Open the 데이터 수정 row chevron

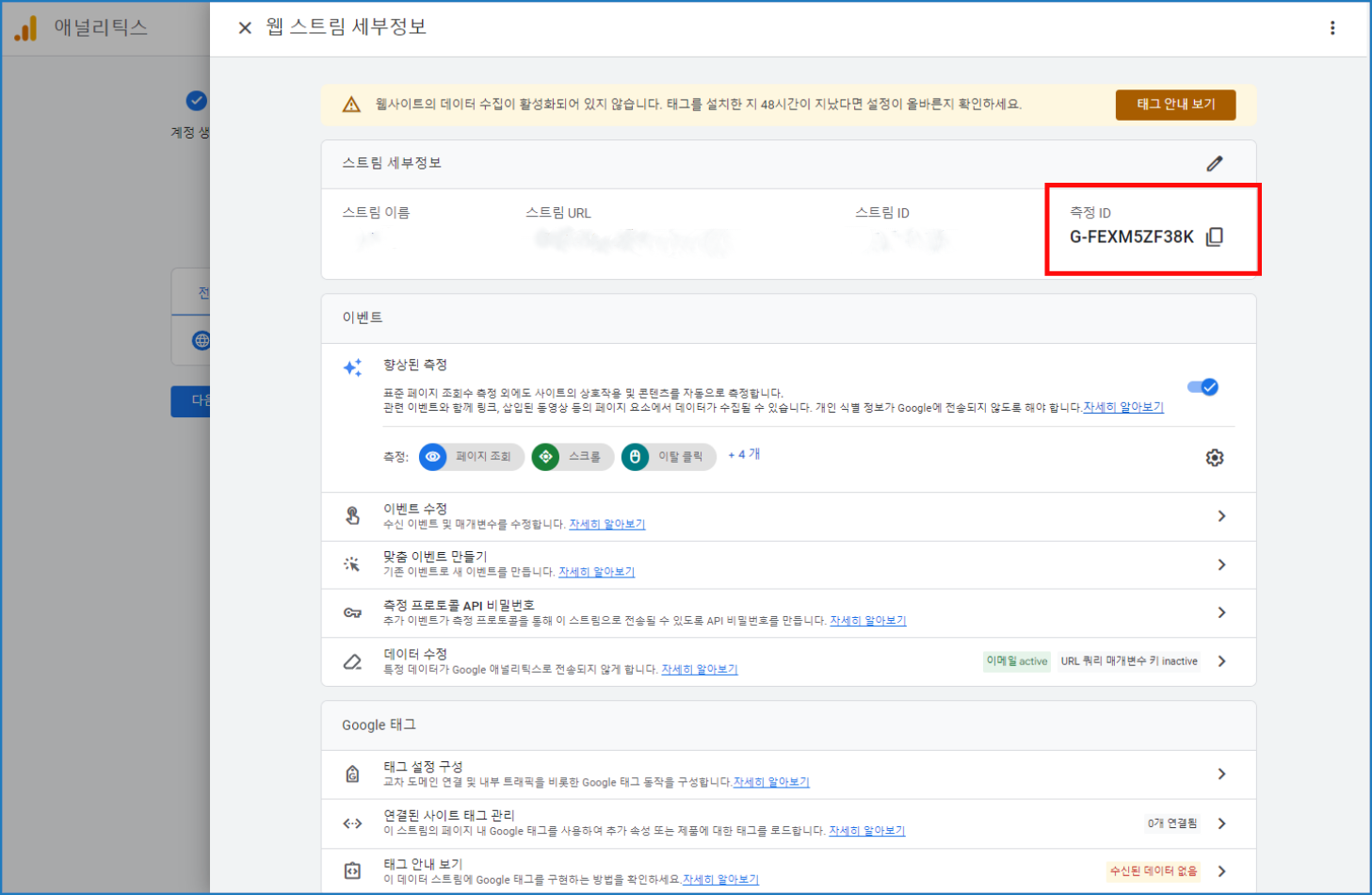pyautogui.click(x=1221, y=661)
